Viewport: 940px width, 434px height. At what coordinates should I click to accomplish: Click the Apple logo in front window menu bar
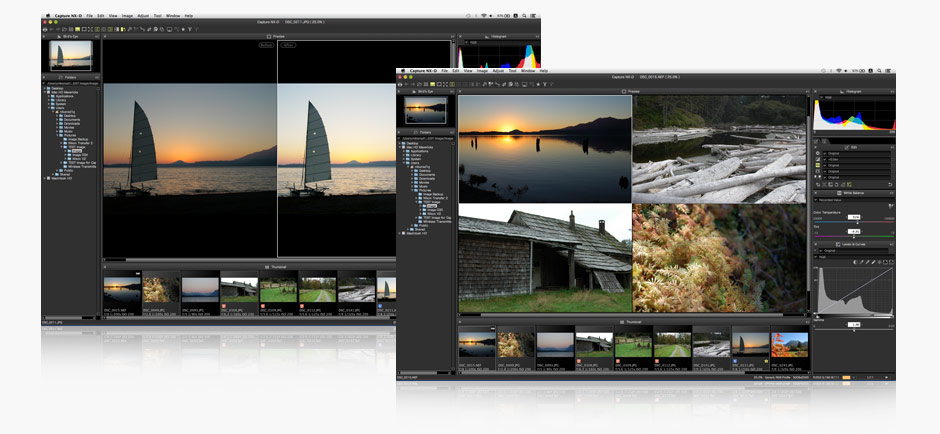400,71
